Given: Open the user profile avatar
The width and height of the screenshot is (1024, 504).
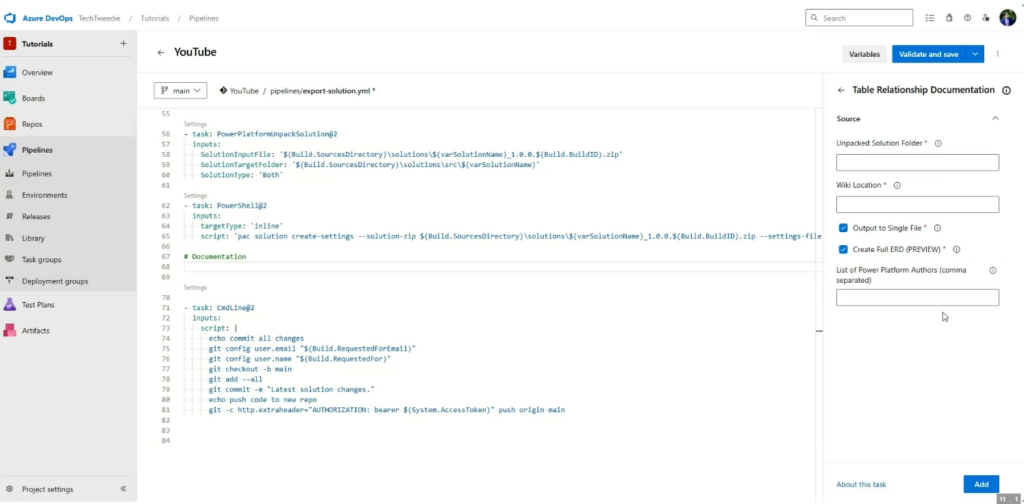Looking at the screenshot, I should [x=1008, y=18].
